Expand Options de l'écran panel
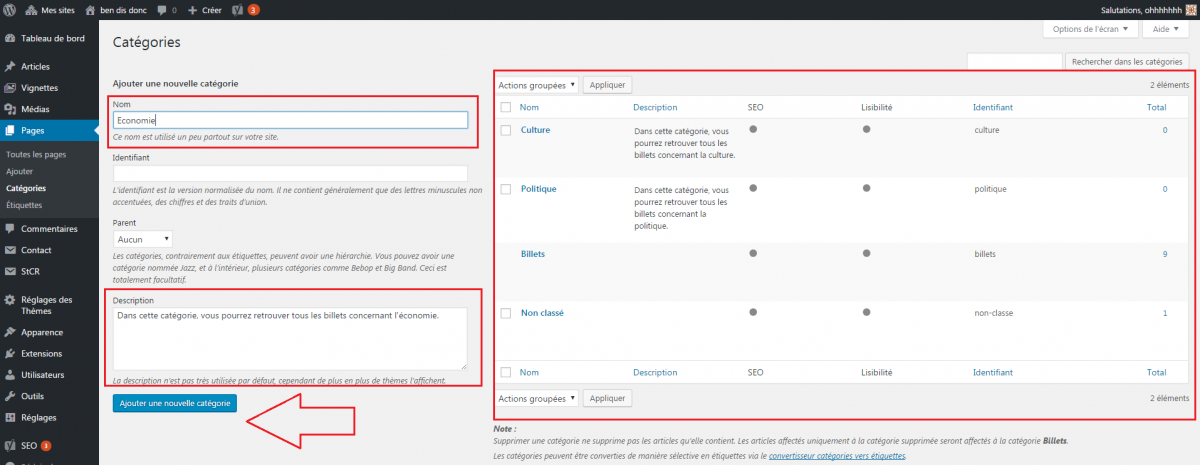This screenshot has width=1200, height=465. pos(1088,29)
